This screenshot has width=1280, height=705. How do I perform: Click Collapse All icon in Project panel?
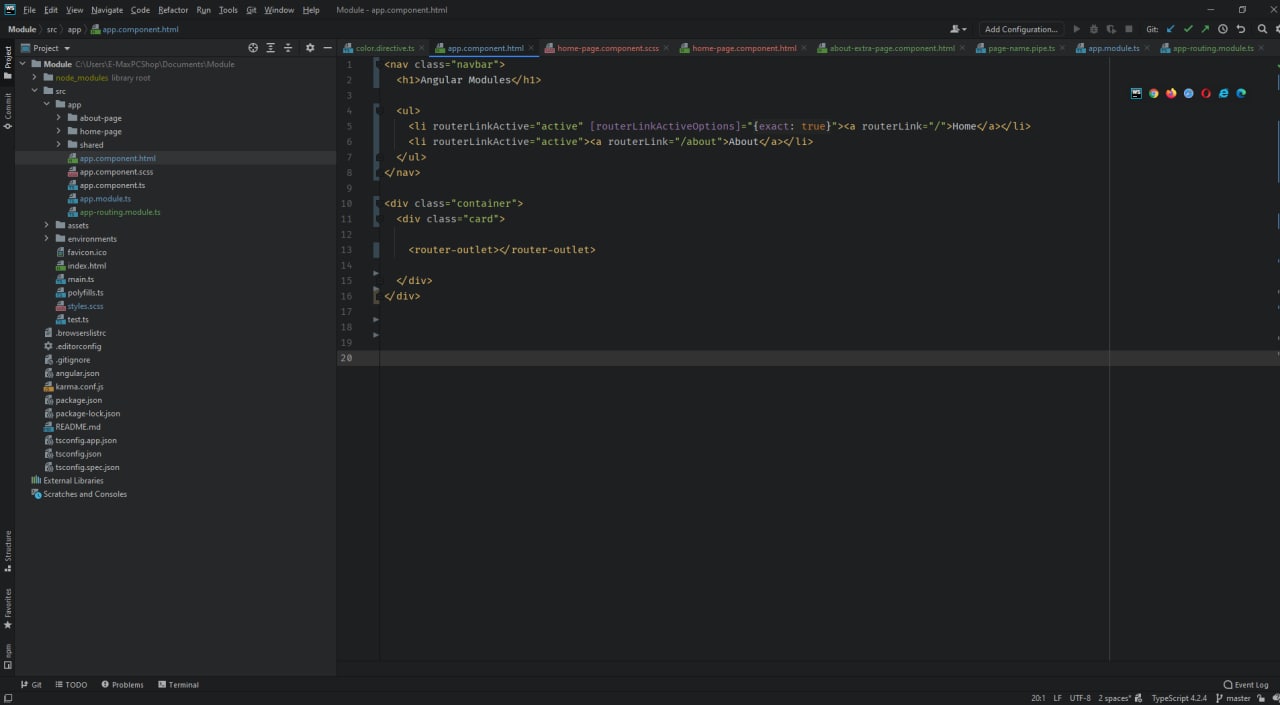coord(288,48)
